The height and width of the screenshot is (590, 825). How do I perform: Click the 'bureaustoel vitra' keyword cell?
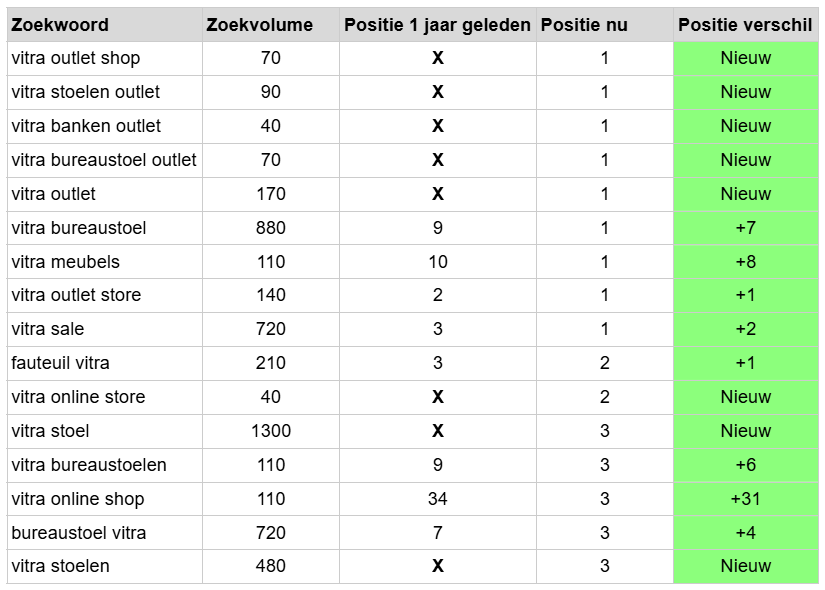click(x=79, y=533)
